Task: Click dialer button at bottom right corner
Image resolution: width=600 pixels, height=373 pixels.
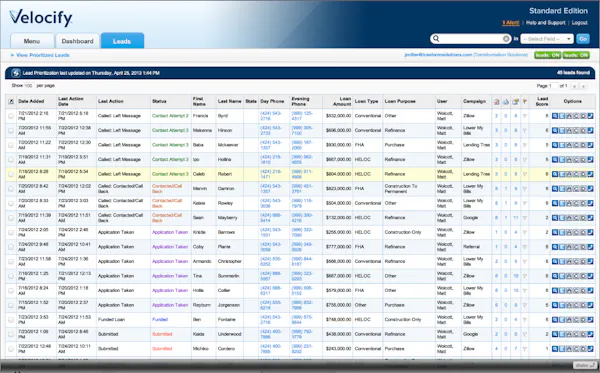Action: 584,366
